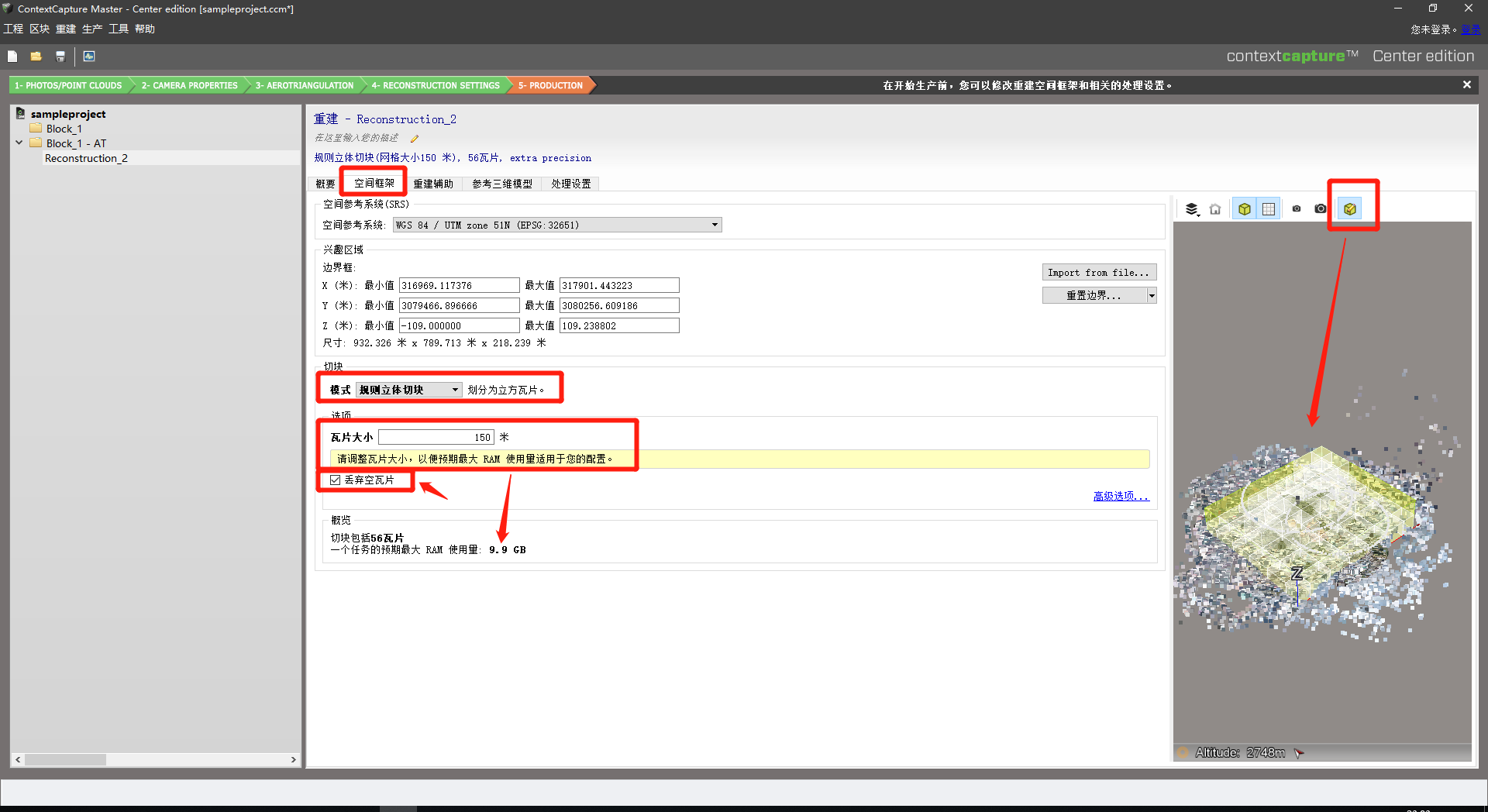Collapse the Block_1 - AT tree node
The width and height of the screenshot is (1488, 812).
tap(19, 143)
